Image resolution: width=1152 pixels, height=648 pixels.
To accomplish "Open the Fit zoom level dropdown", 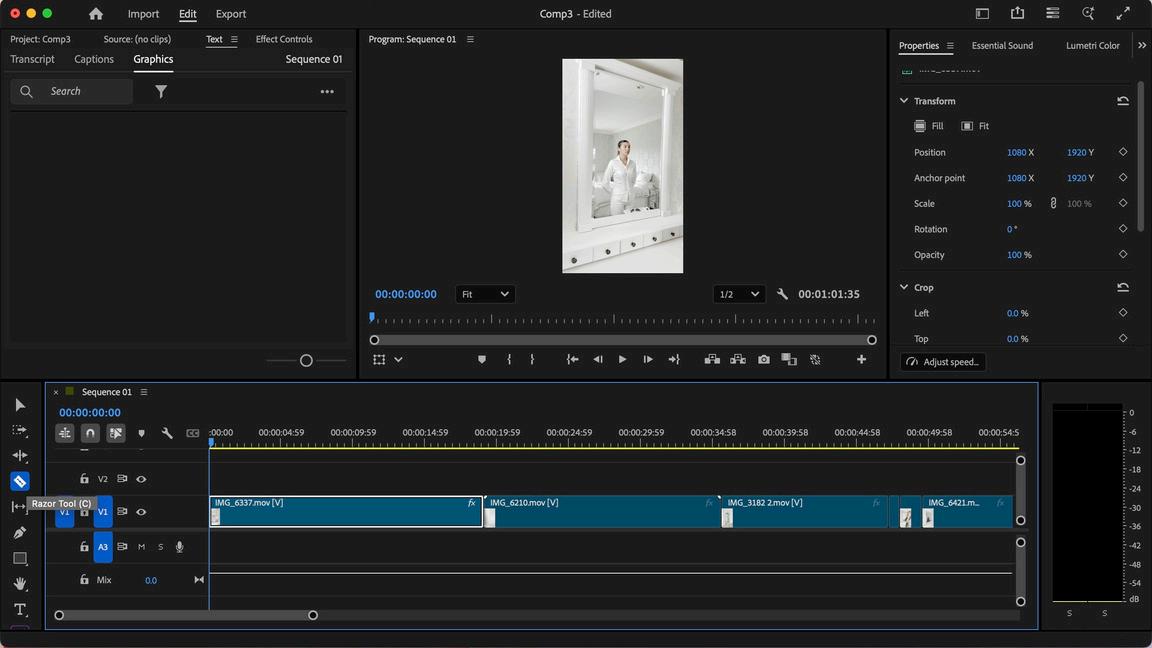I will [485, 294].
